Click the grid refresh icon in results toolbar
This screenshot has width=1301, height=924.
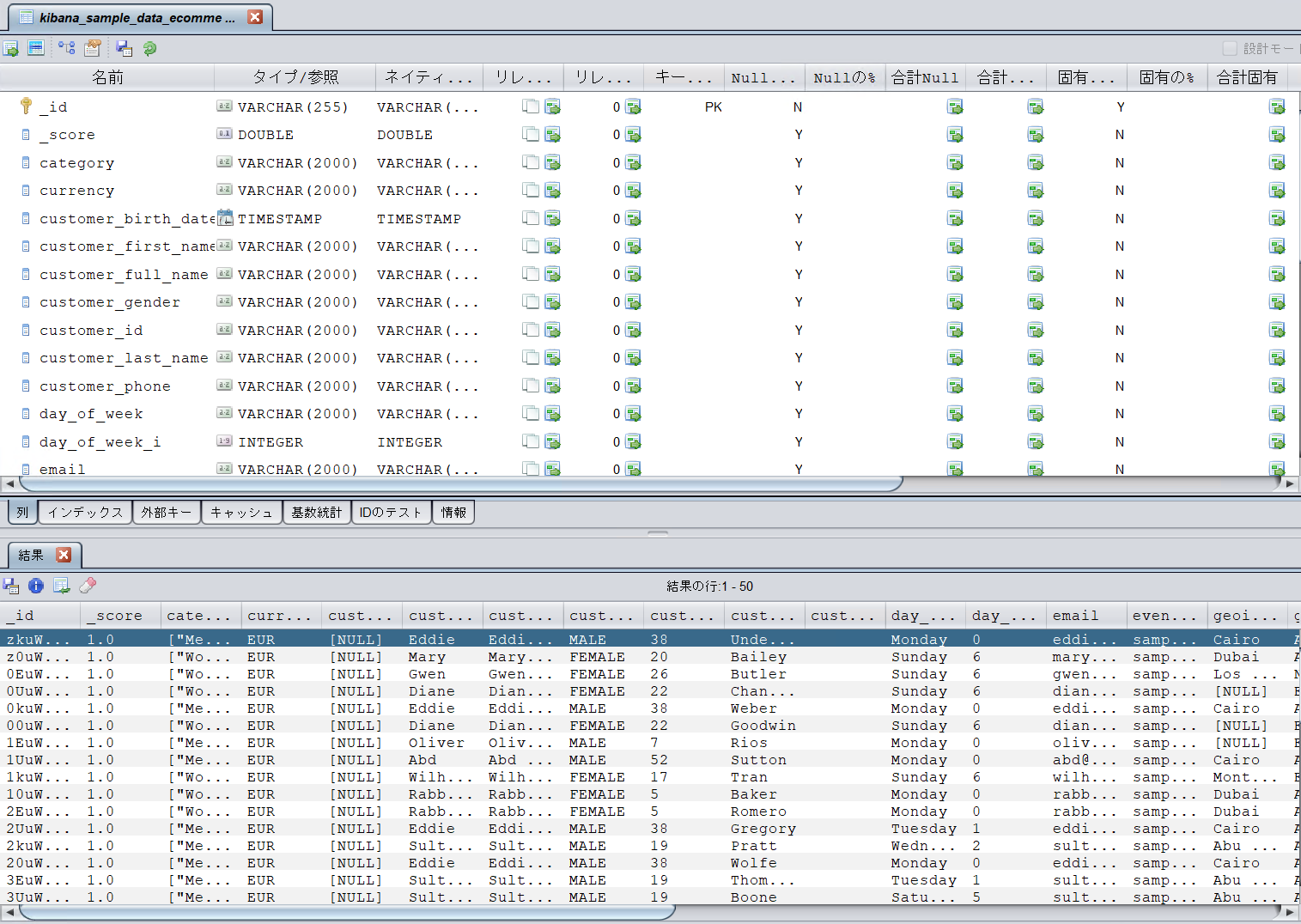62,586
